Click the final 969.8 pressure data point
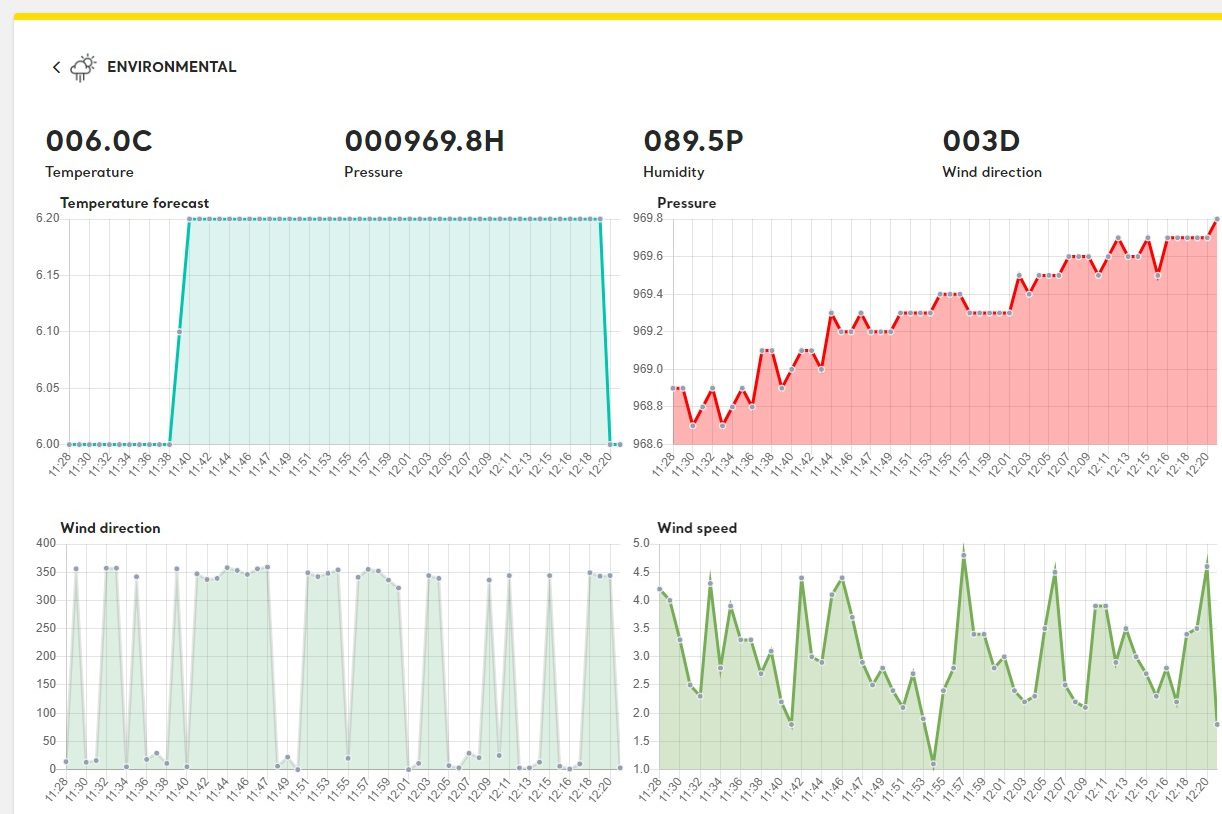1222x814 pixels. pos(1217,219)
